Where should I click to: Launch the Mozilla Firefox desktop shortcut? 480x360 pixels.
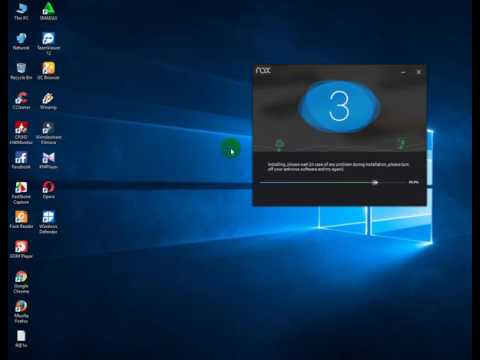pos(21,312)
